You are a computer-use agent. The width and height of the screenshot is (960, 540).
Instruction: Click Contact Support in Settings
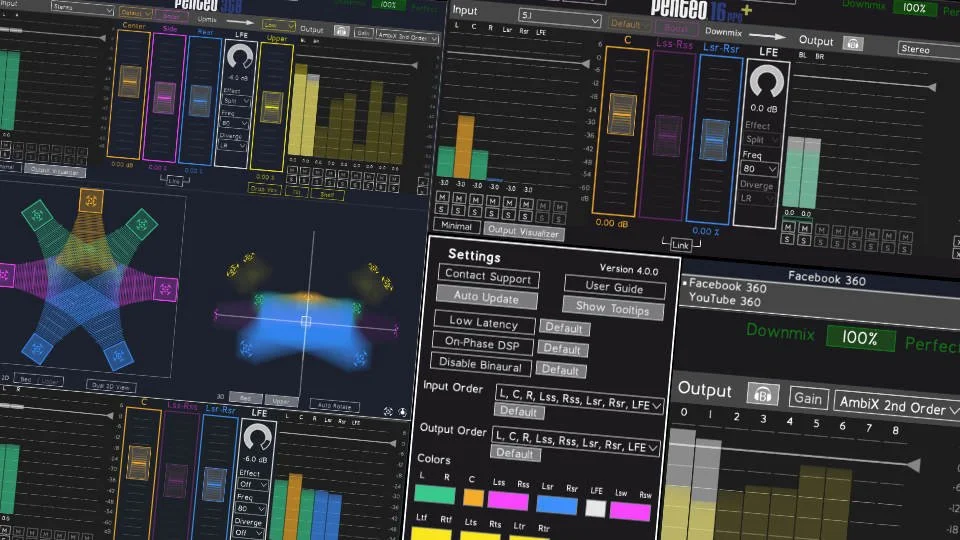point(488,276)
